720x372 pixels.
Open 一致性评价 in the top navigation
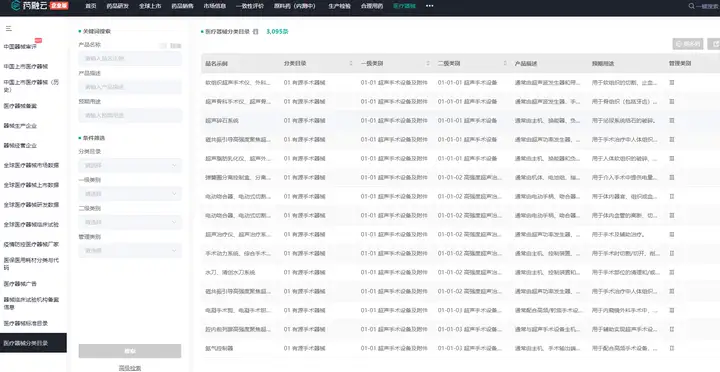(x=250, y=6)
